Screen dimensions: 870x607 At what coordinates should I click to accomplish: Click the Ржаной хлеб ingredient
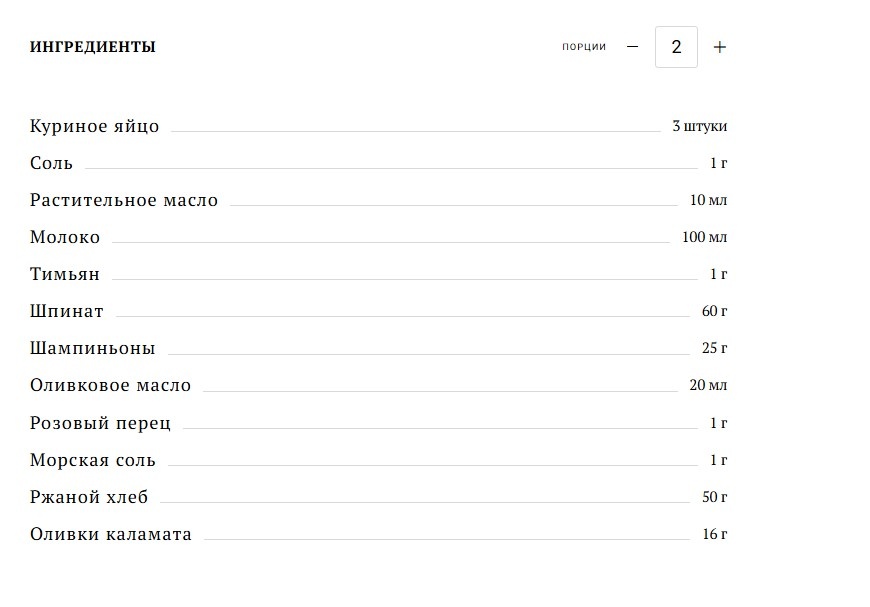89,498
